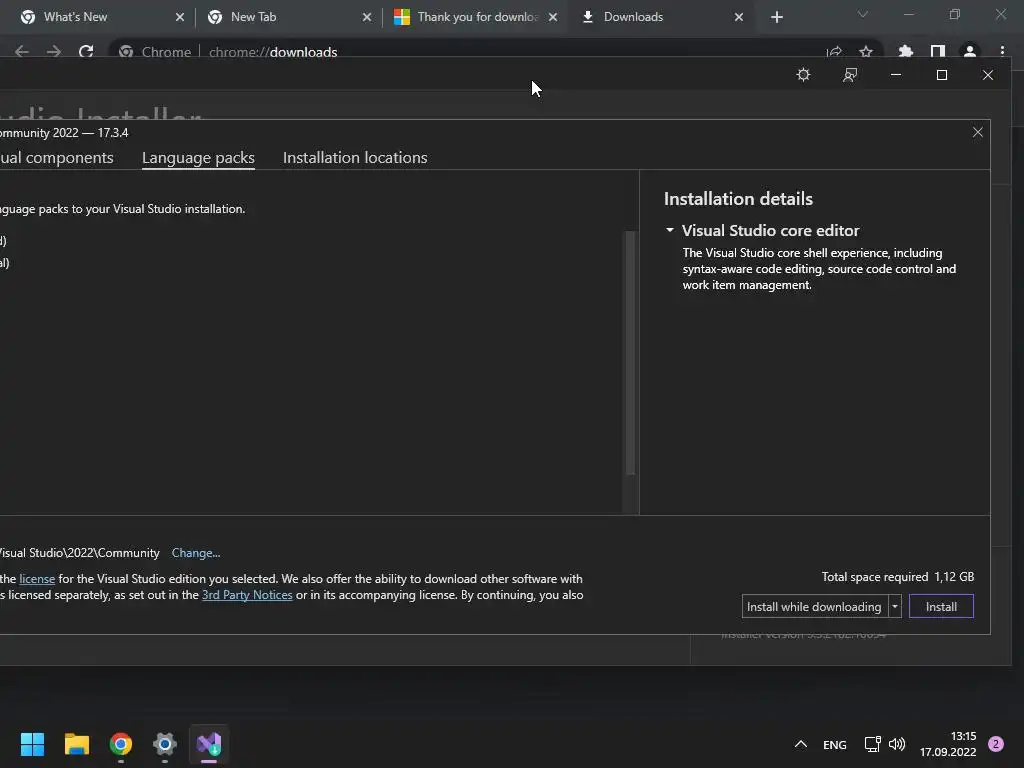Screen dimensions: 1024x768
Task: Close the What's New Chrome tab
Action: [180, 17]
